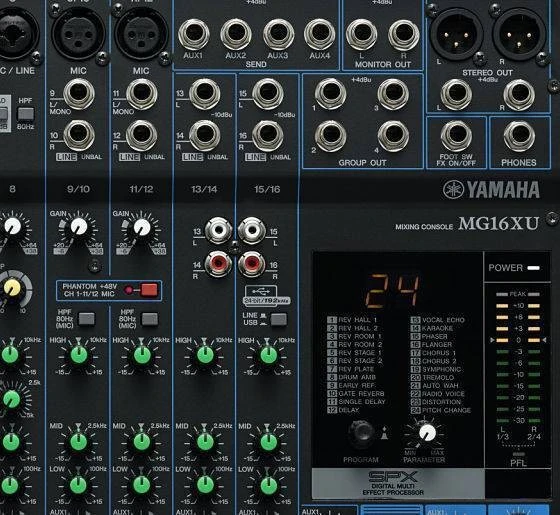Click the LOW 100Hz EQ knob on channel 13/14
Viewport: 560px width, 515px height.
click(205, 486)
